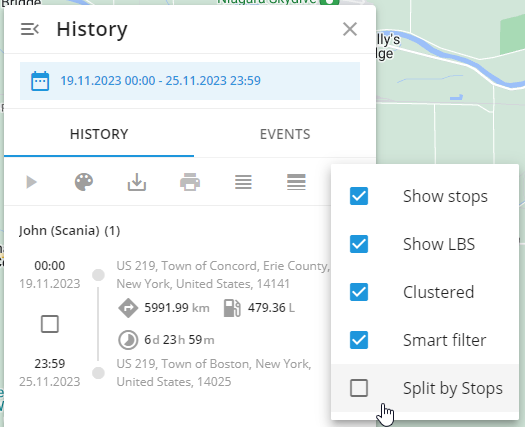Click the 00:00 19.11.2023 start time

(50, 275)
